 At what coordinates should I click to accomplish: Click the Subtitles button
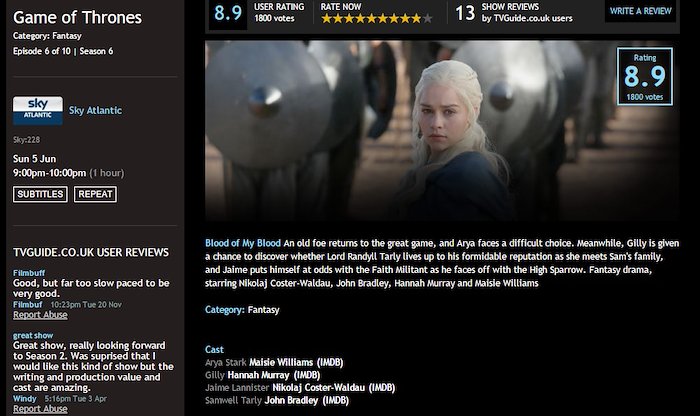tap(40, 194)
